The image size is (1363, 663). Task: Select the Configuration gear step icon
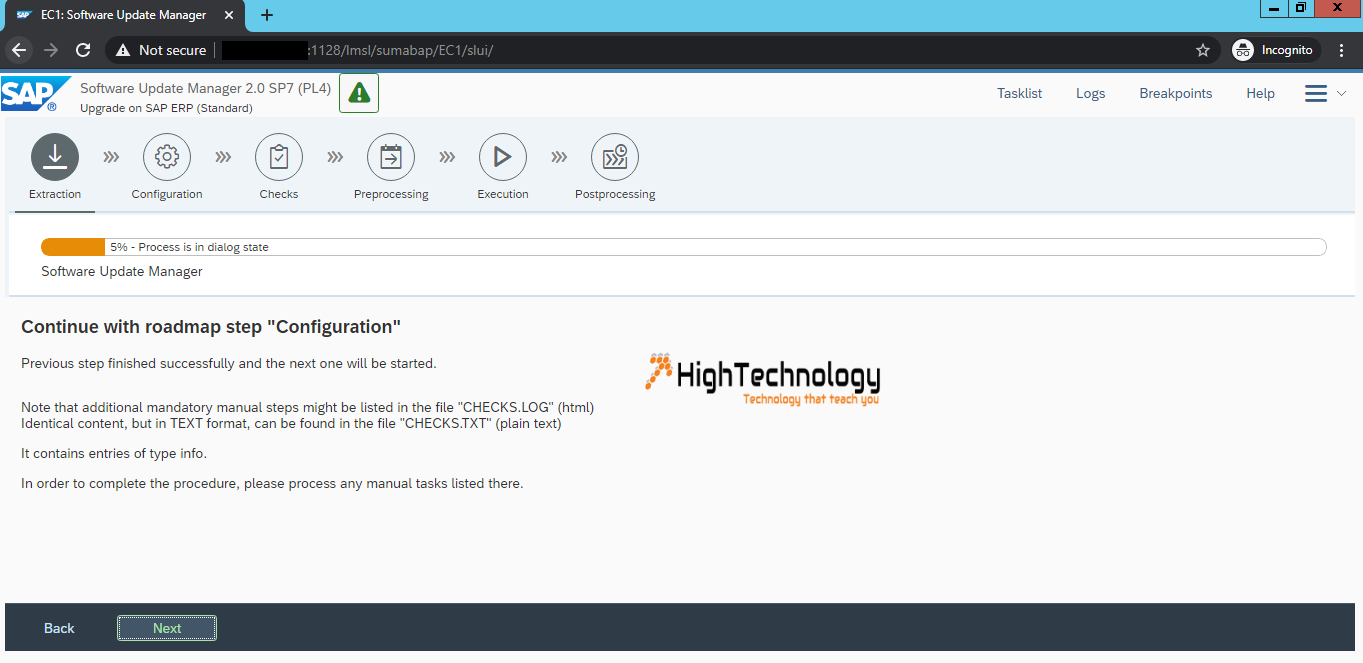coord(167,157)
